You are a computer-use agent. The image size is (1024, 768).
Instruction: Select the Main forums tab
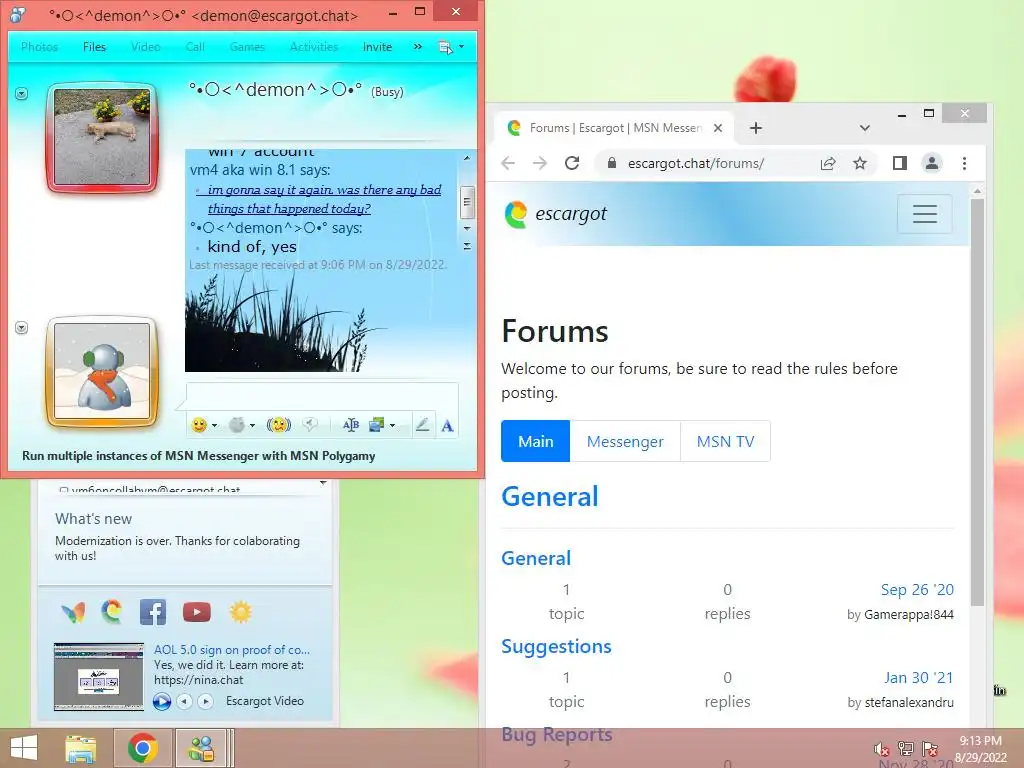(x=536, y=441)
